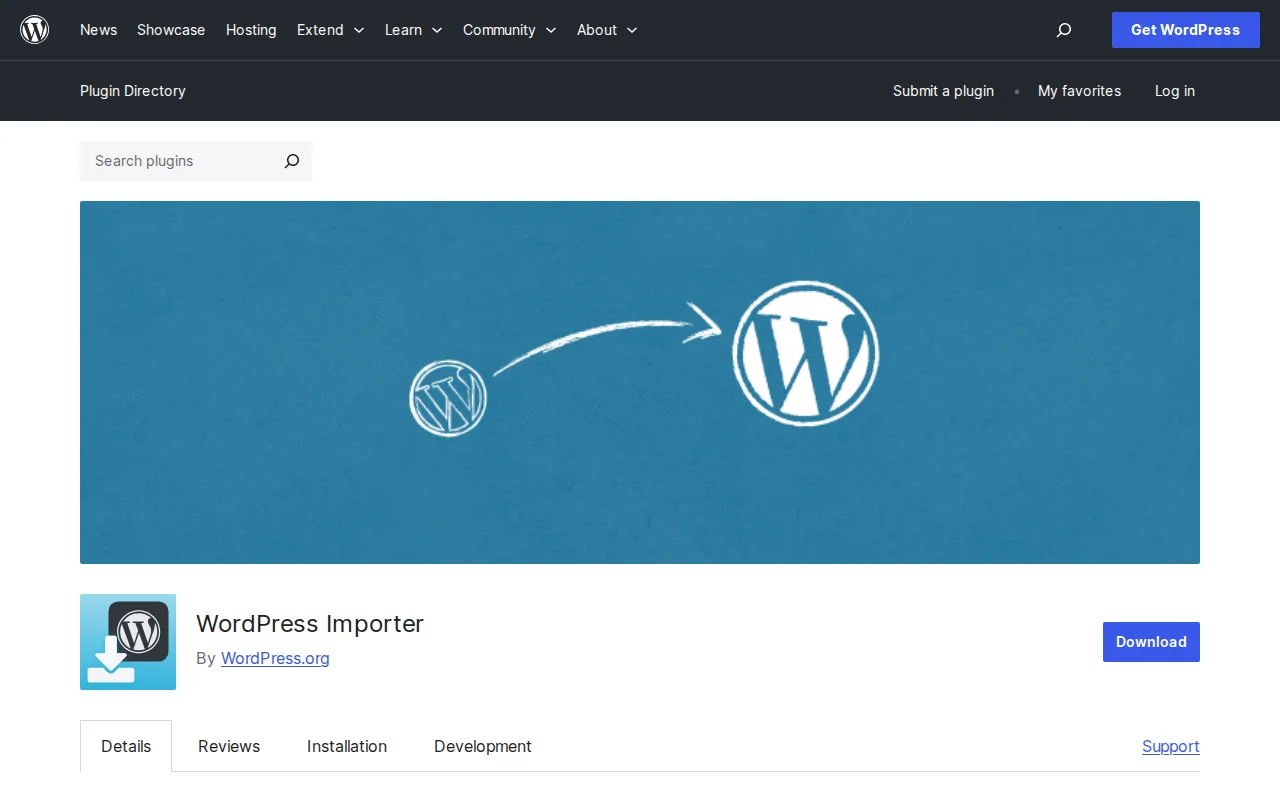
Task: Click the magnifier icon in the plugin search field
Action: click(x=291, y=161)
